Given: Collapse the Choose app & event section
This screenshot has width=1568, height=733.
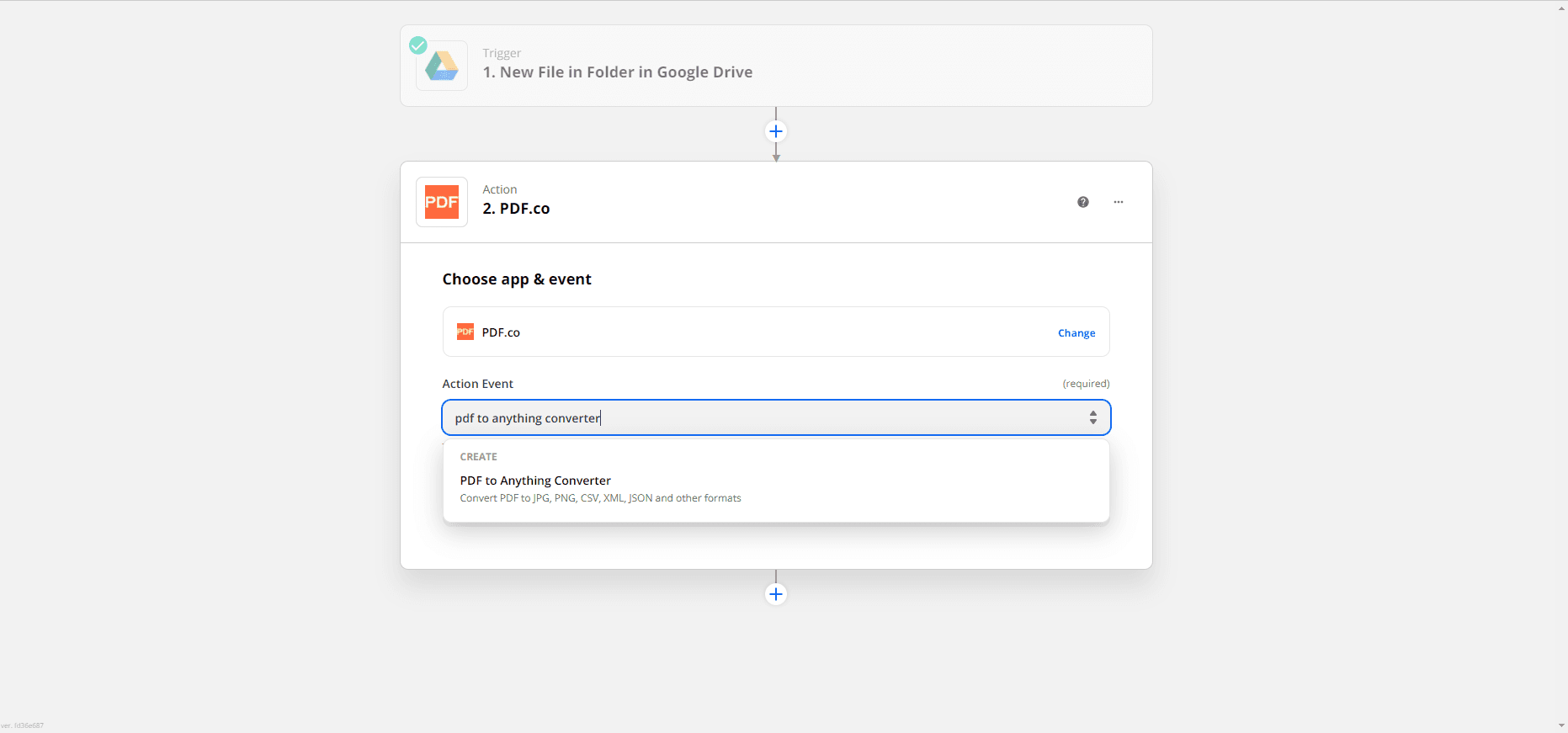Looking at the screenshot, I should pos(517,279).
